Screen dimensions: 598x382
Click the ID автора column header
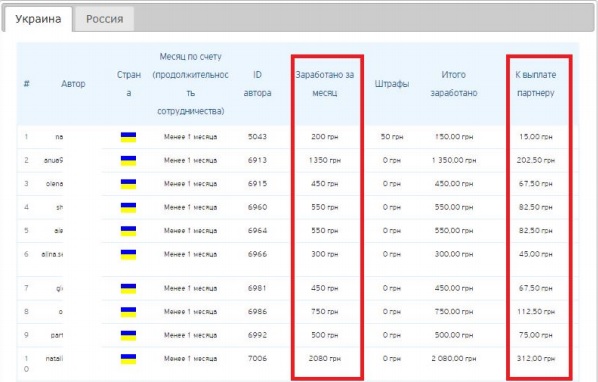click(257, 84)
